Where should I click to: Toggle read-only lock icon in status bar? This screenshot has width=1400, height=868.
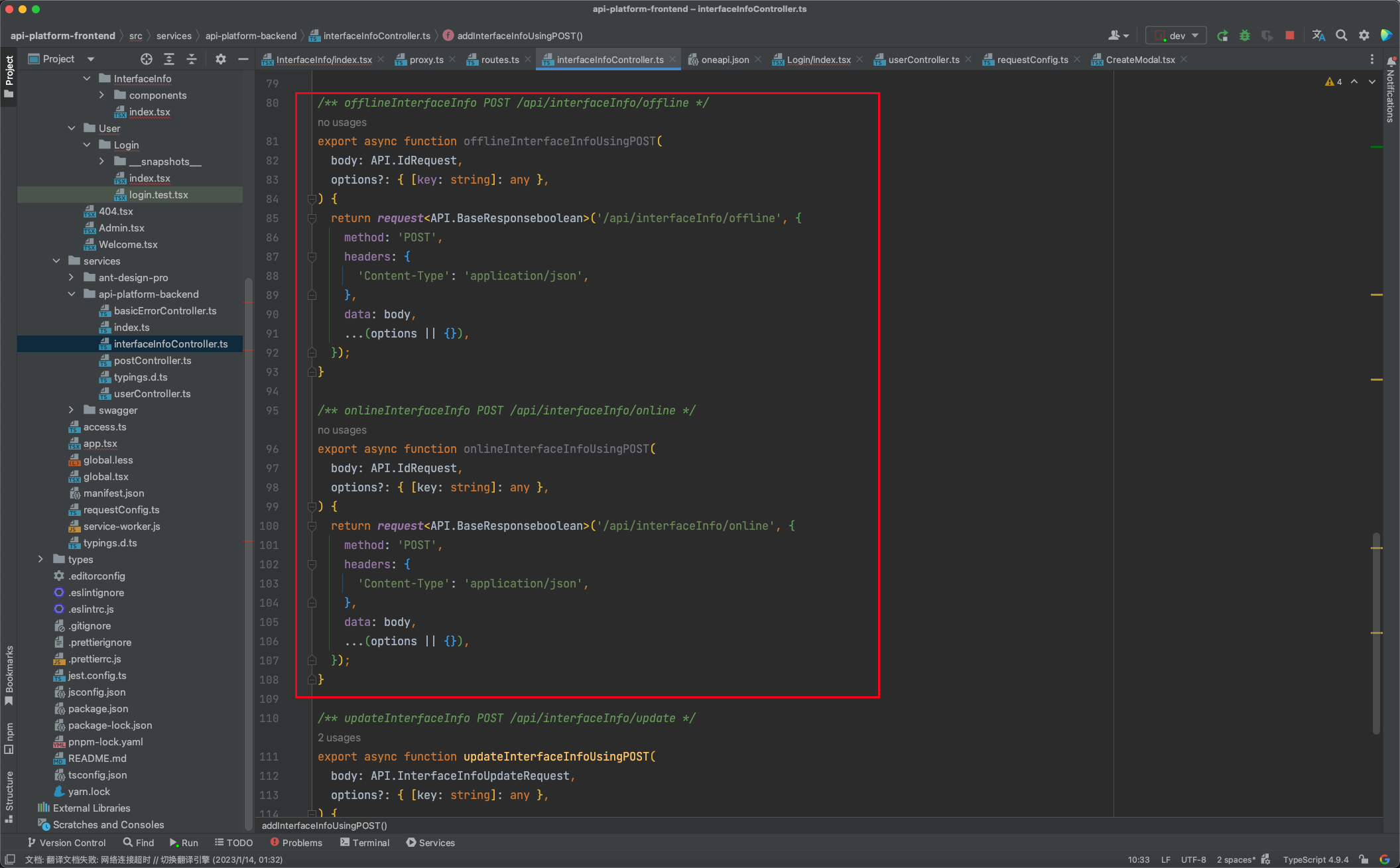pyautogui.click(x=1364, y=859)
